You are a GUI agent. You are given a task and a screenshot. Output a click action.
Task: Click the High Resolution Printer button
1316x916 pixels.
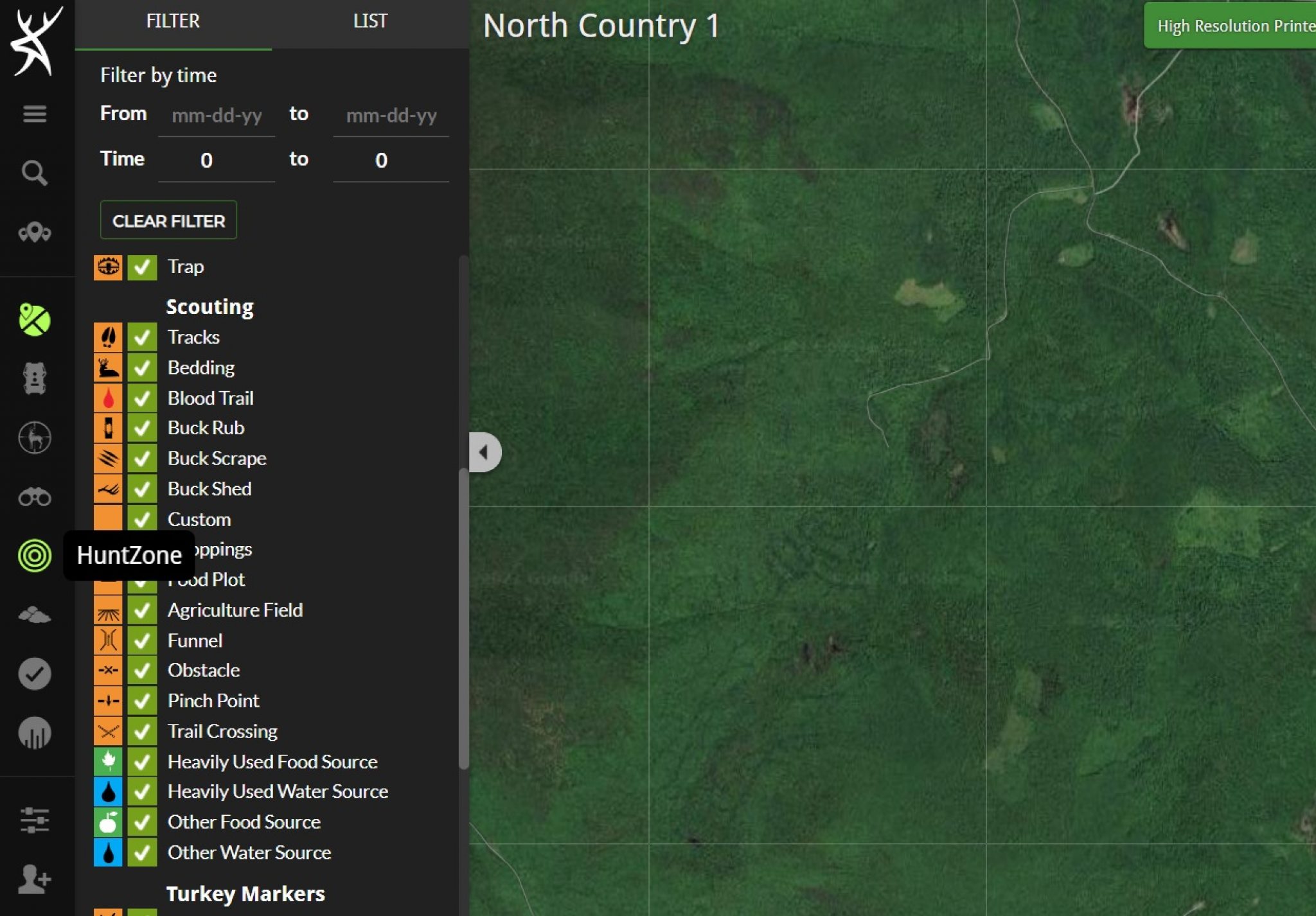click(x=1231, y=26)
